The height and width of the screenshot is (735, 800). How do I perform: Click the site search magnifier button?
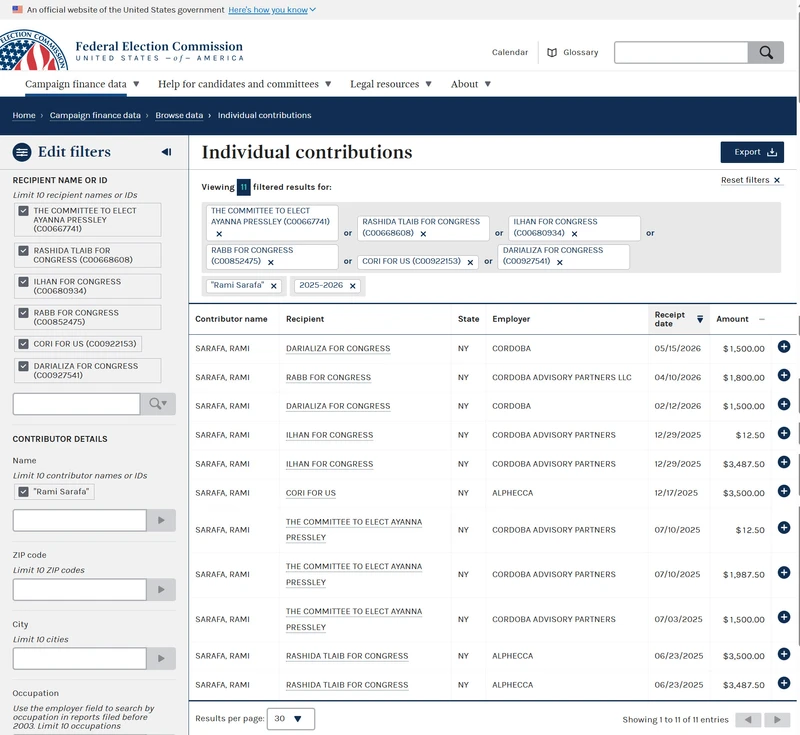765,53
